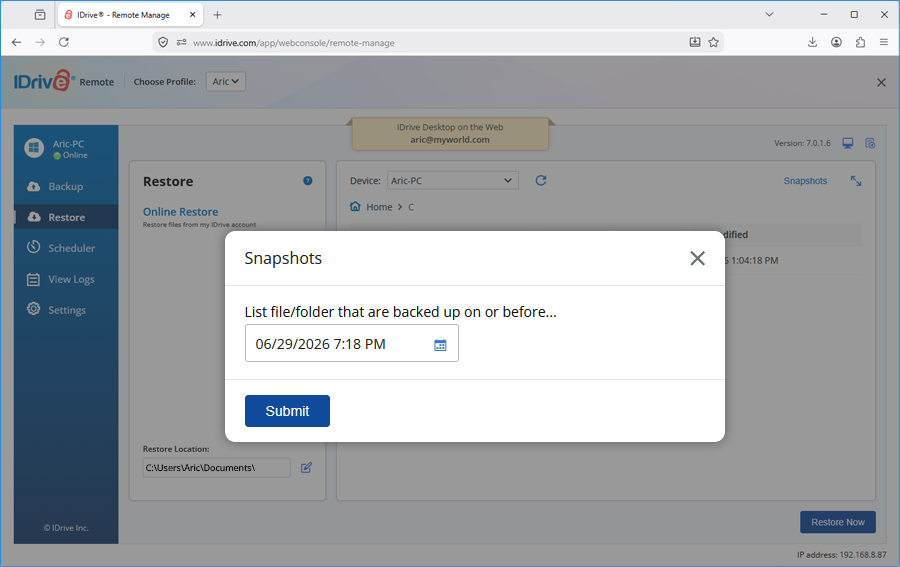Open the recent tabs view icon
900x567 pixels.
coord(40,15)
